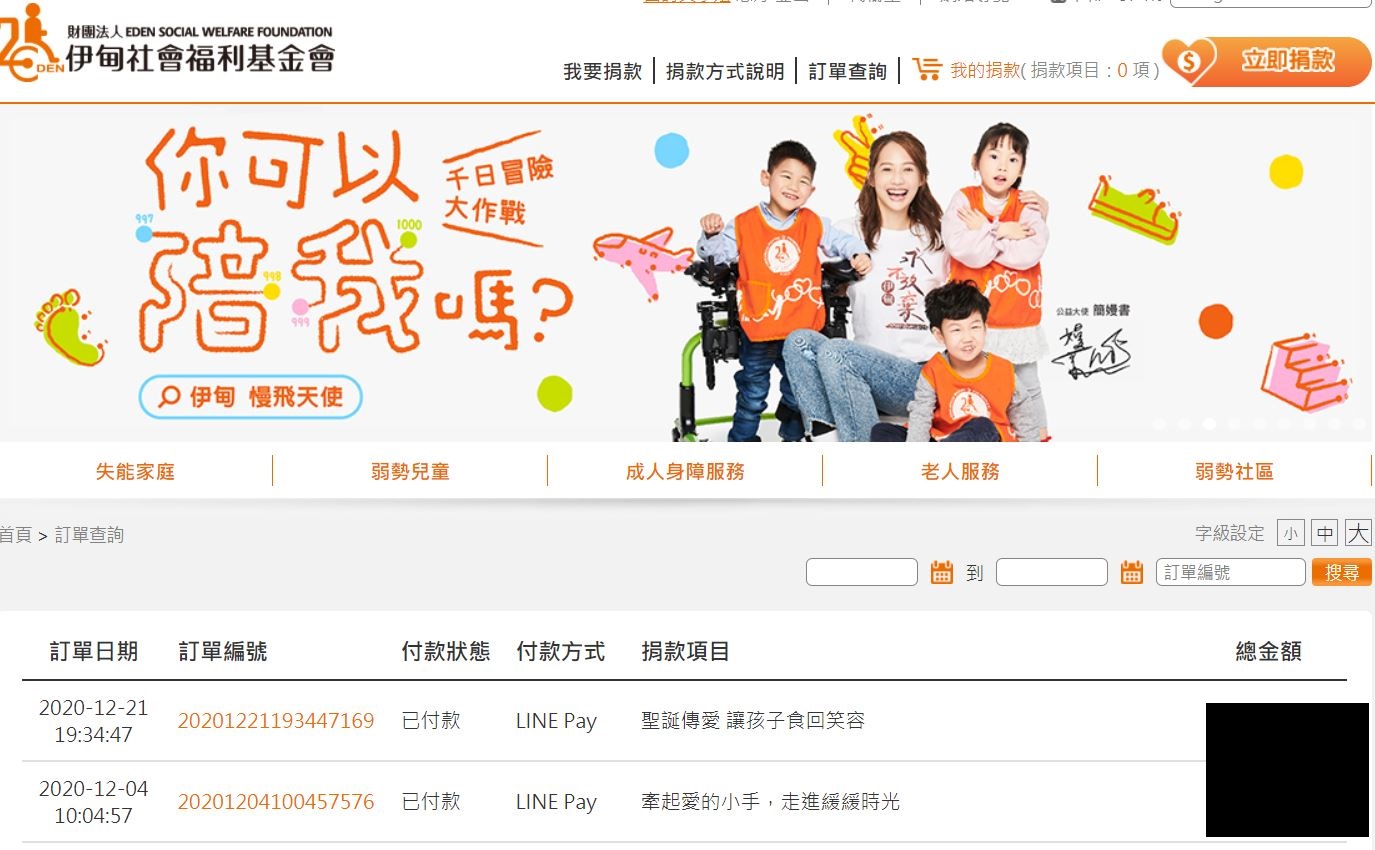Image resolution: width=1375 pixels, height=850 pixels.
Task: Select the 弱勢兒童 category tab
Action: point(410,471)
